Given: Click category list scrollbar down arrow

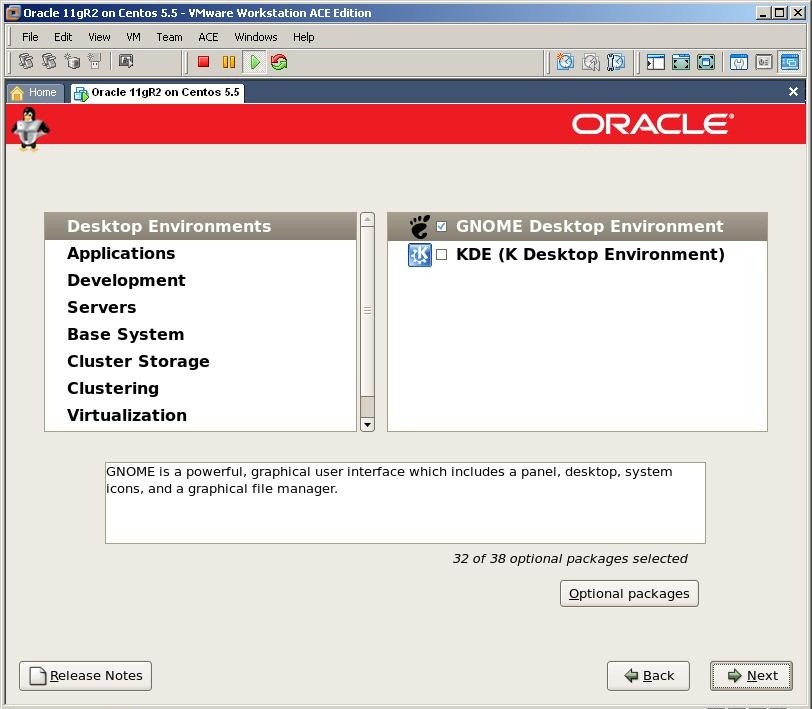Looking at the screenshot, I should [367, 425].
